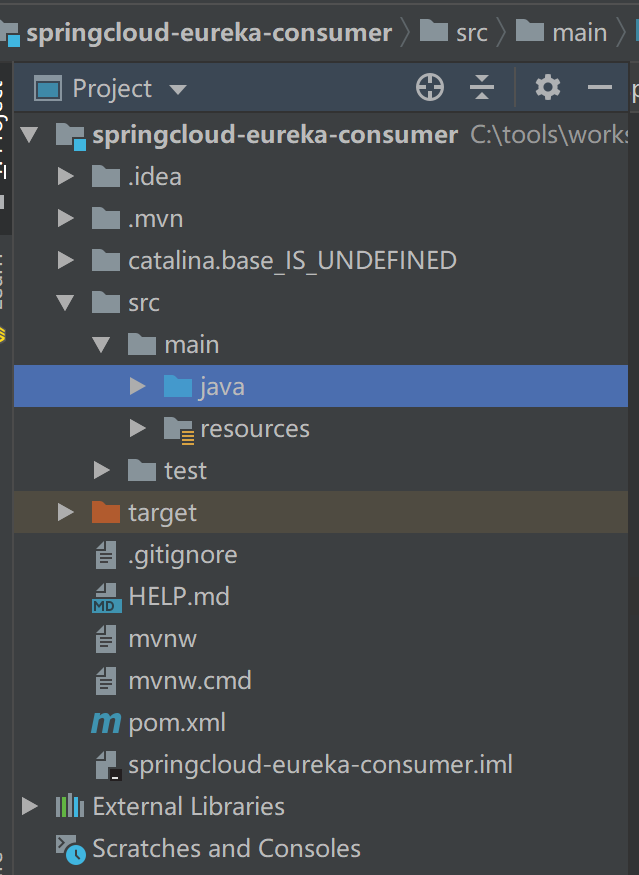Click the mvnw file icon

click(106, 639)
